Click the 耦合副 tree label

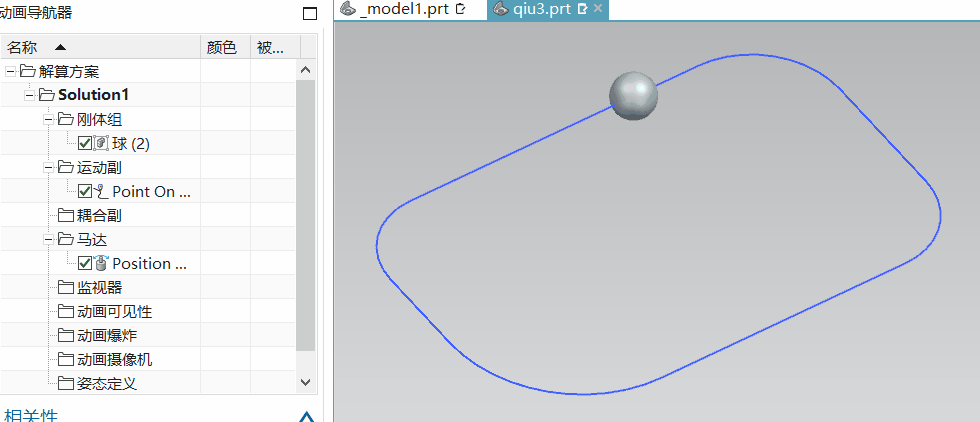click(x=99, y=216)
